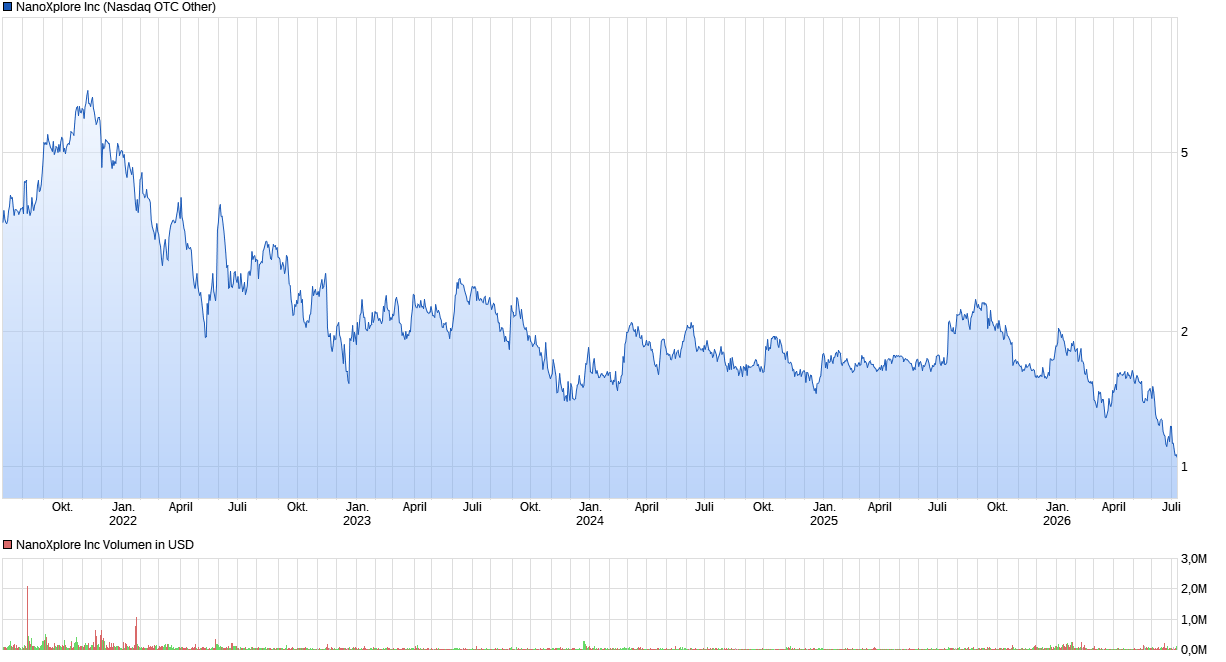Viewport: 1226px width, 662px height.
Task: Click the 'Jan.' label above 2026
Action: (x=1057, y=507)
